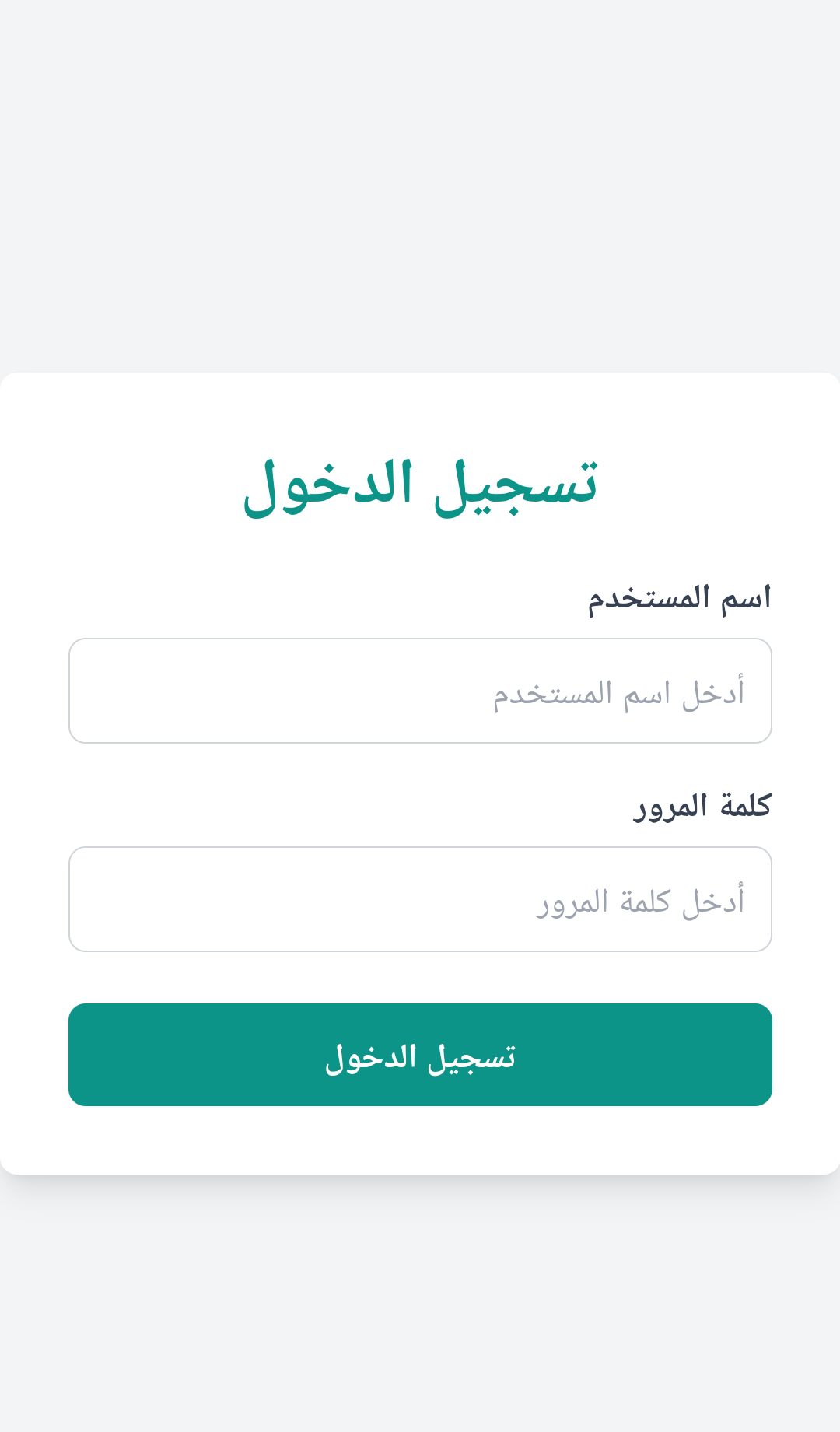Viewport: 840px width, 1432px height.
Task: Activate the password entry box
Action: pyautogui.click(x=420, y=899)
